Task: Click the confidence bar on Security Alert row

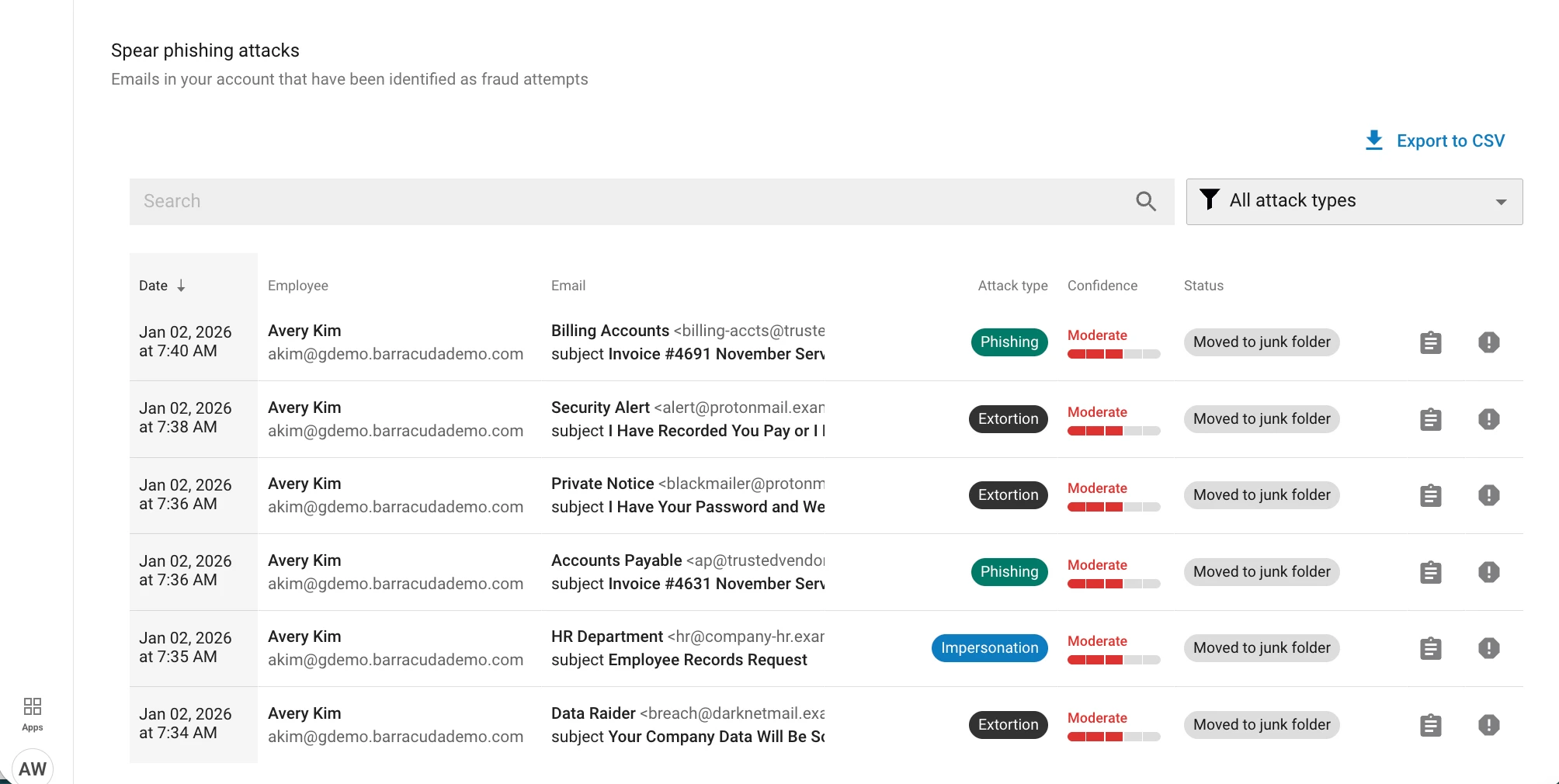Action: pos(1113,431)
